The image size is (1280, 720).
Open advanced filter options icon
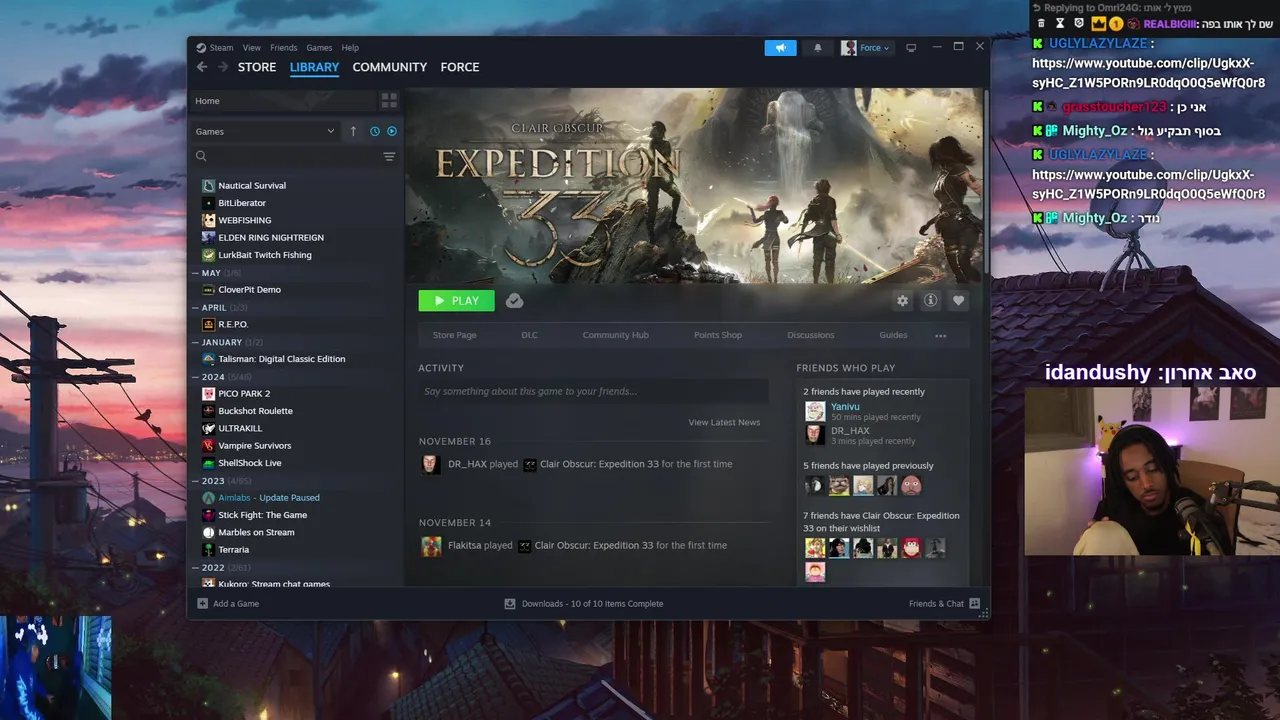pos(389,156)
